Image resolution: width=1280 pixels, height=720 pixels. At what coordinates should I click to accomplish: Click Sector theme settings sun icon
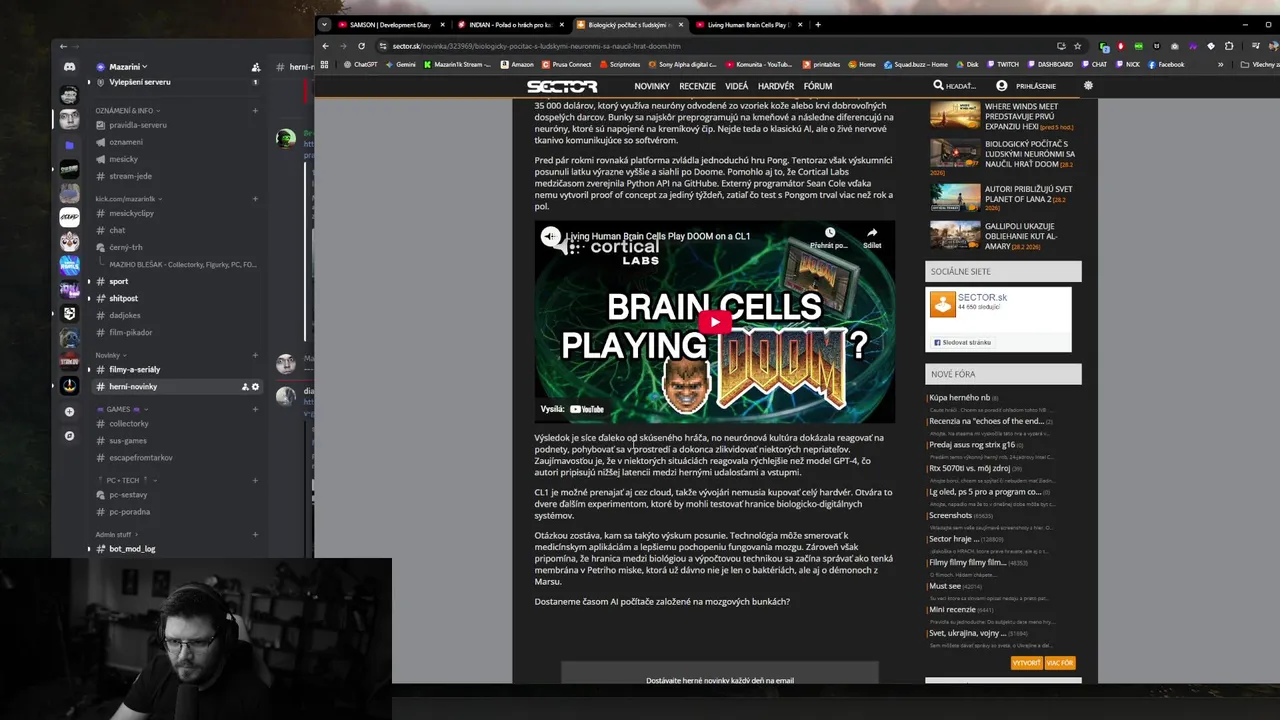1088,86
